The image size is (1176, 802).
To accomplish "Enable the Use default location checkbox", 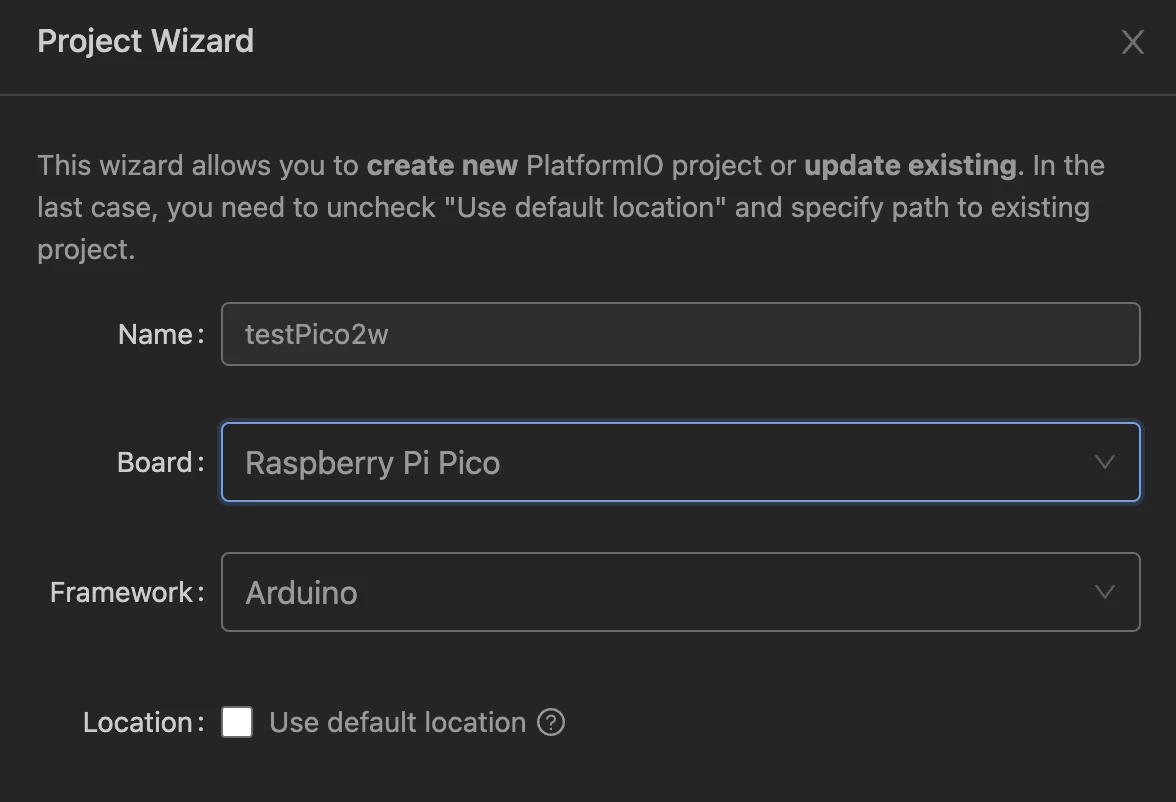I will coord(237,722).
